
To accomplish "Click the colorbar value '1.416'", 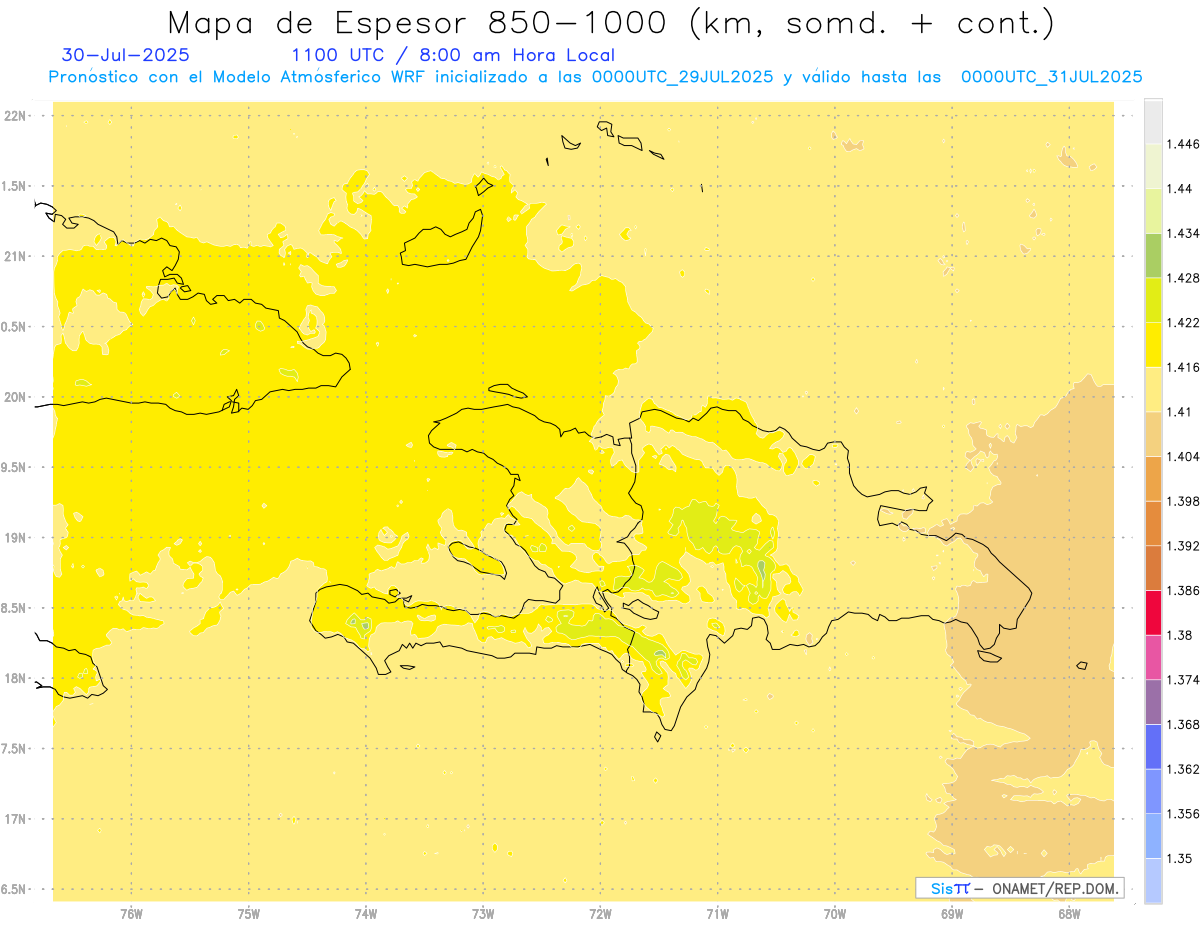I will [x=1184, y=367].
